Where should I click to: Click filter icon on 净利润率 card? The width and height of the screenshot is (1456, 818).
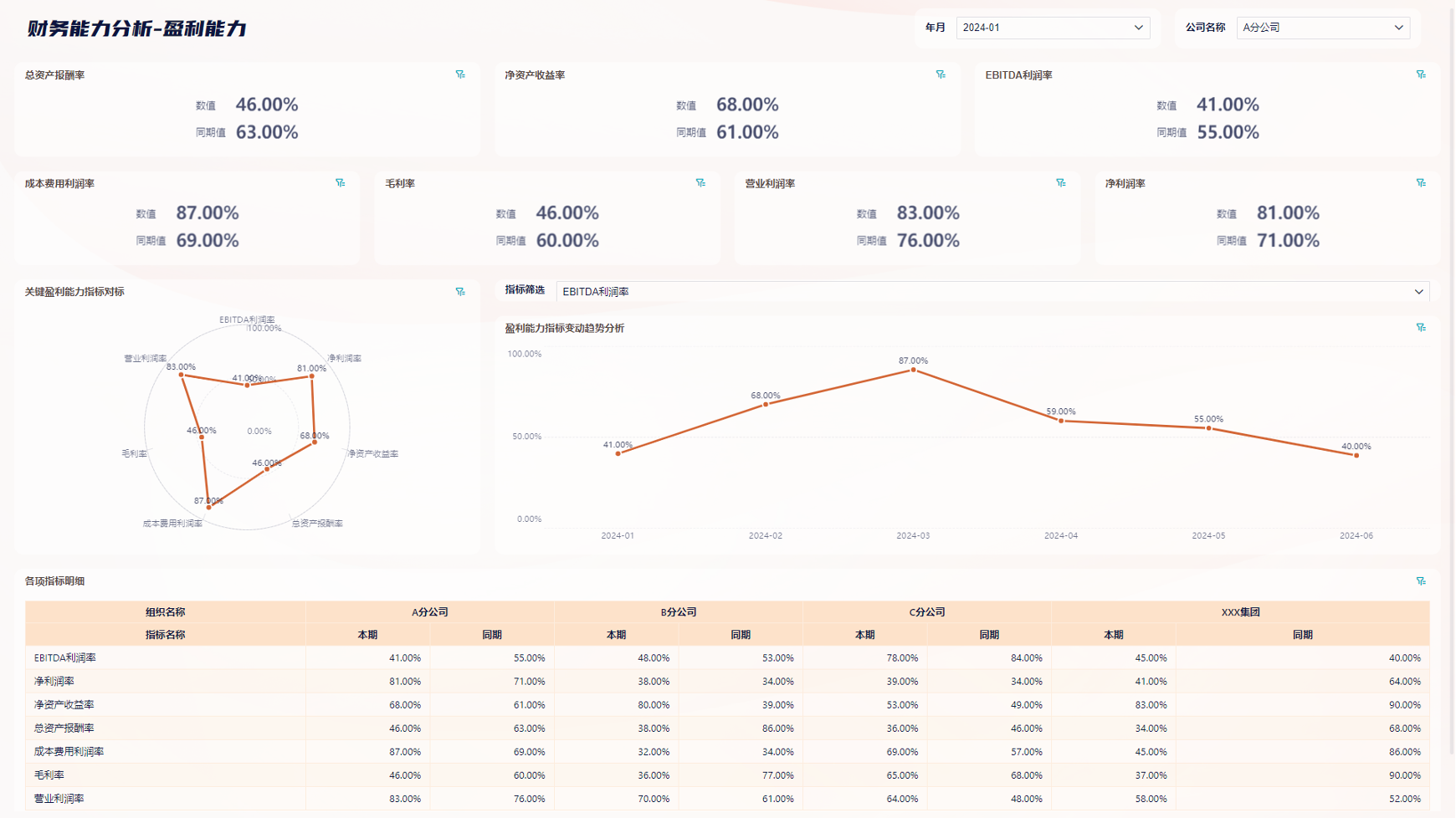[1421, 182]
